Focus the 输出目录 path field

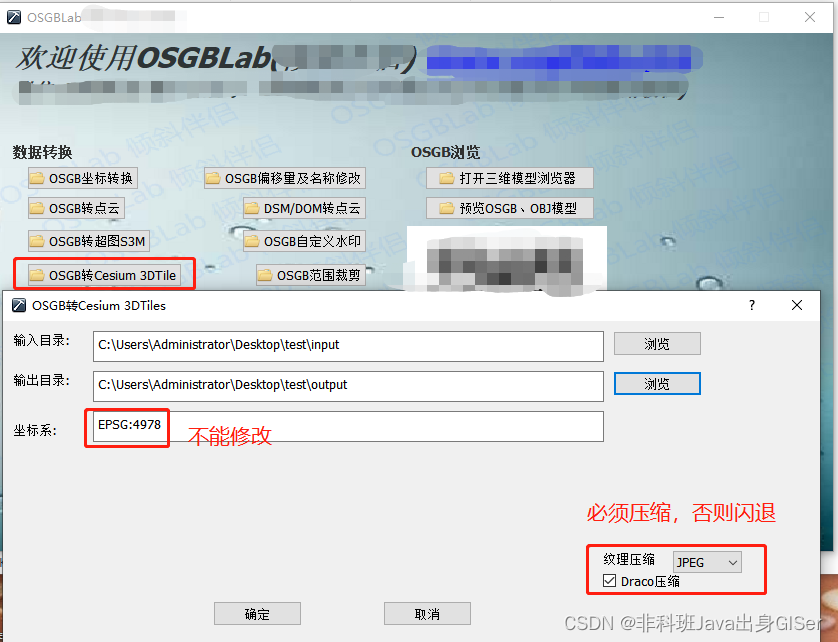[348, 386]
